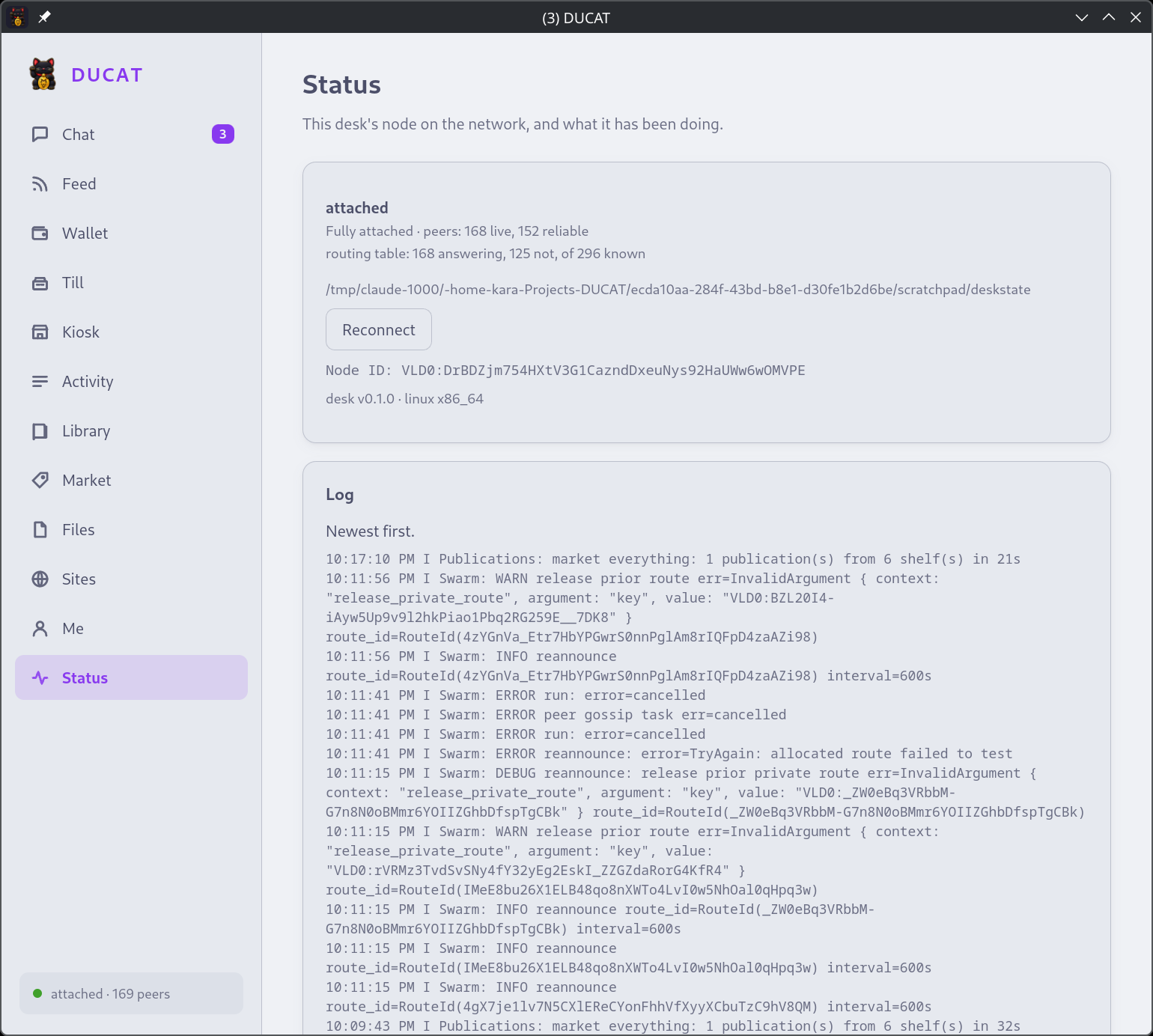This screenshot has width=1153, height=1036.
Task: Show the Activity page
Action: click(x=132, y=382)
